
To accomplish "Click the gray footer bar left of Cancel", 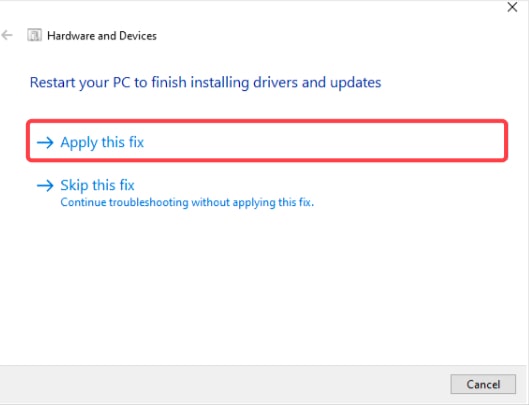I will [x=223, y=384].
